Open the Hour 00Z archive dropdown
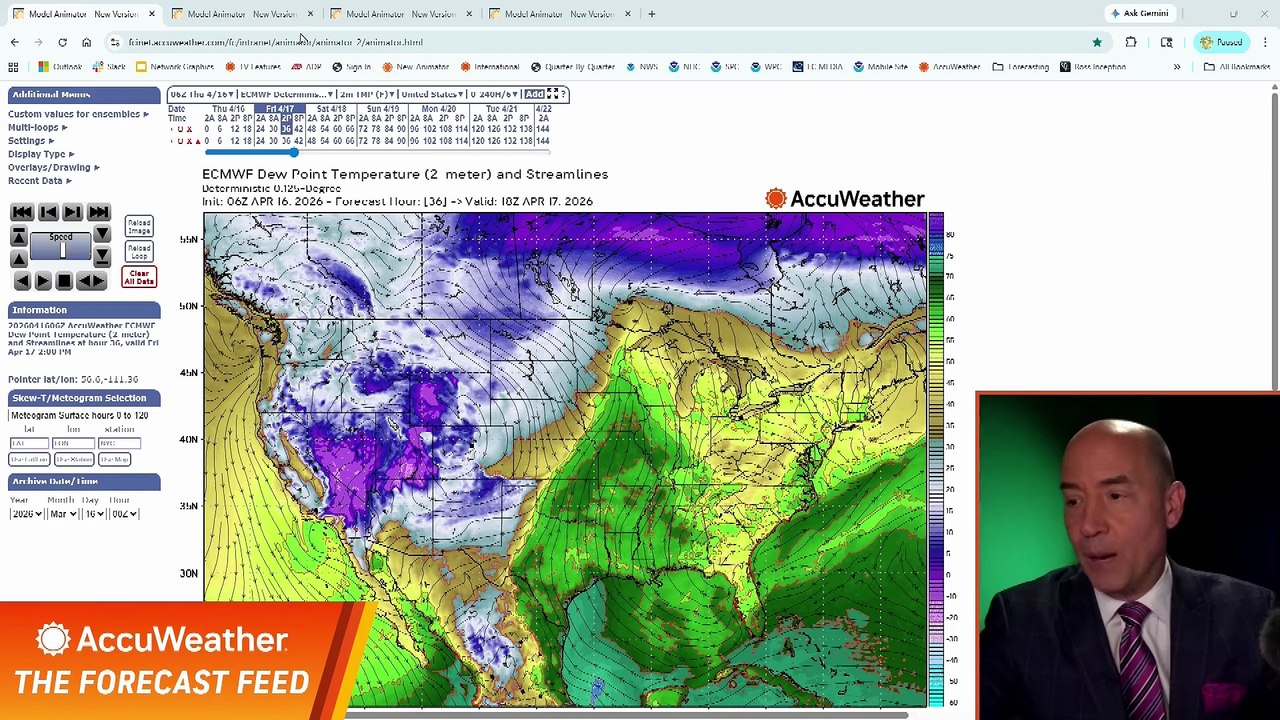 click(124, 514)
